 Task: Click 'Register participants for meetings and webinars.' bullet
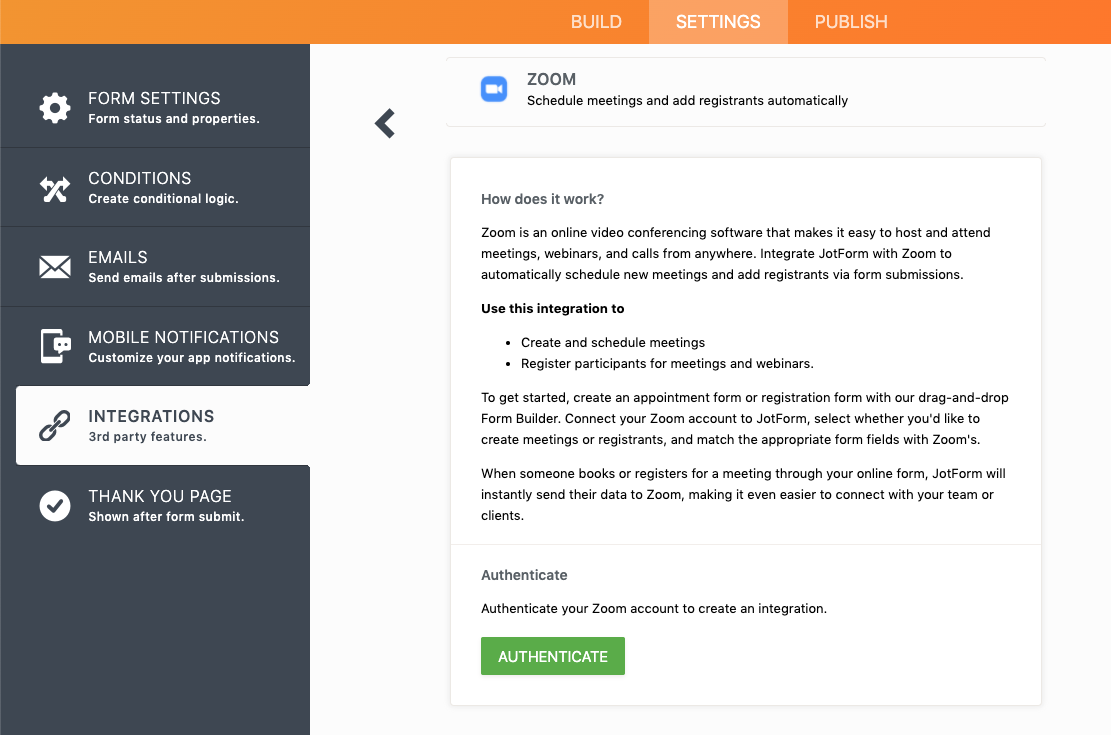pyautogui.click(x=667, y=364)
